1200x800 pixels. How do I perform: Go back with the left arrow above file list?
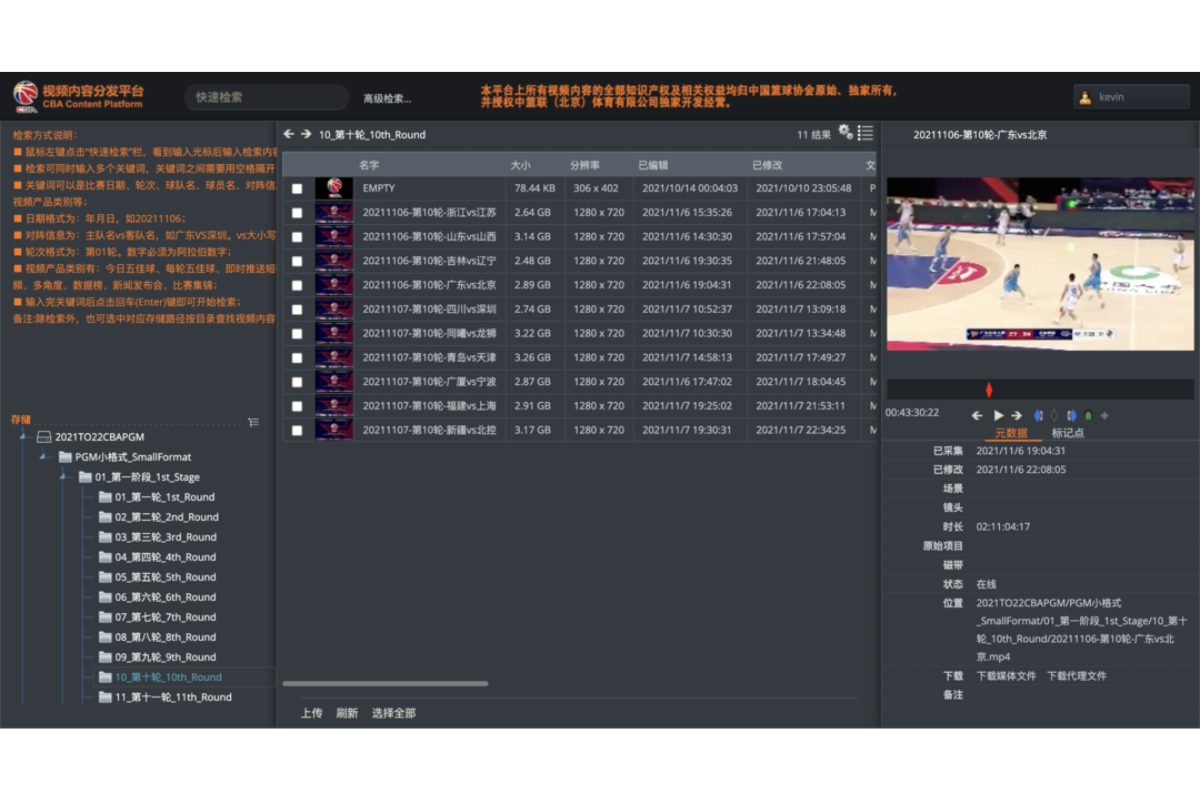(289, 134)
